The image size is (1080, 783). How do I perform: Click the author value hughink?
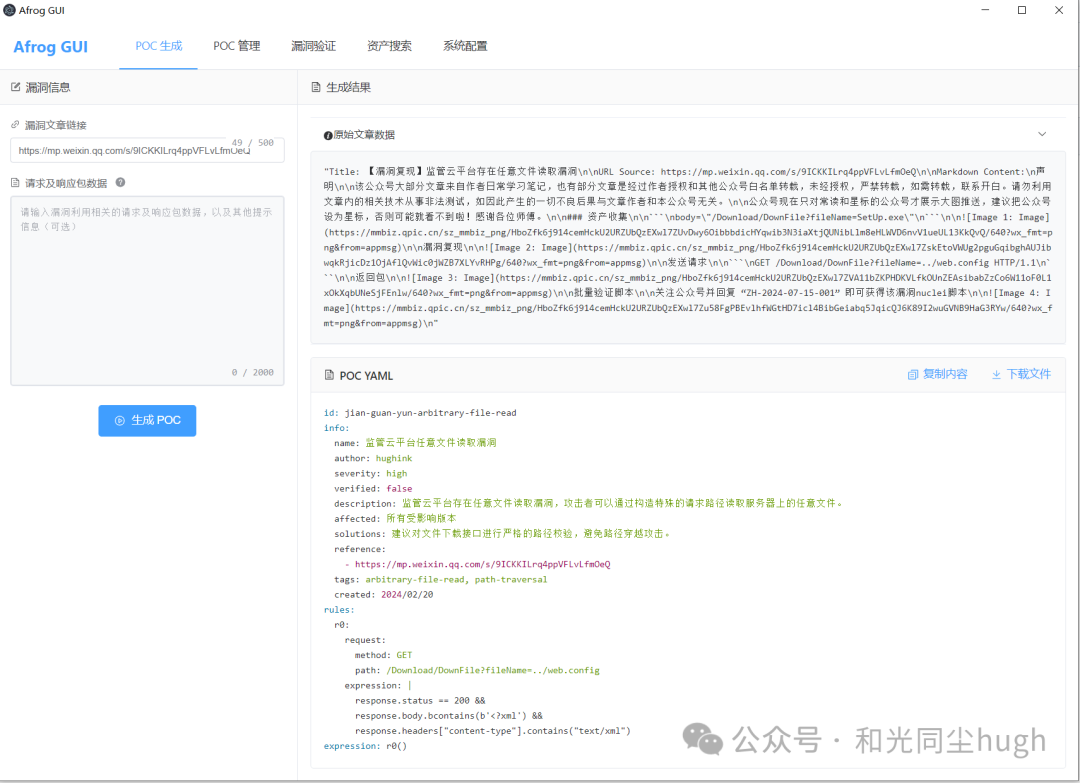click(x=394, y=458)
